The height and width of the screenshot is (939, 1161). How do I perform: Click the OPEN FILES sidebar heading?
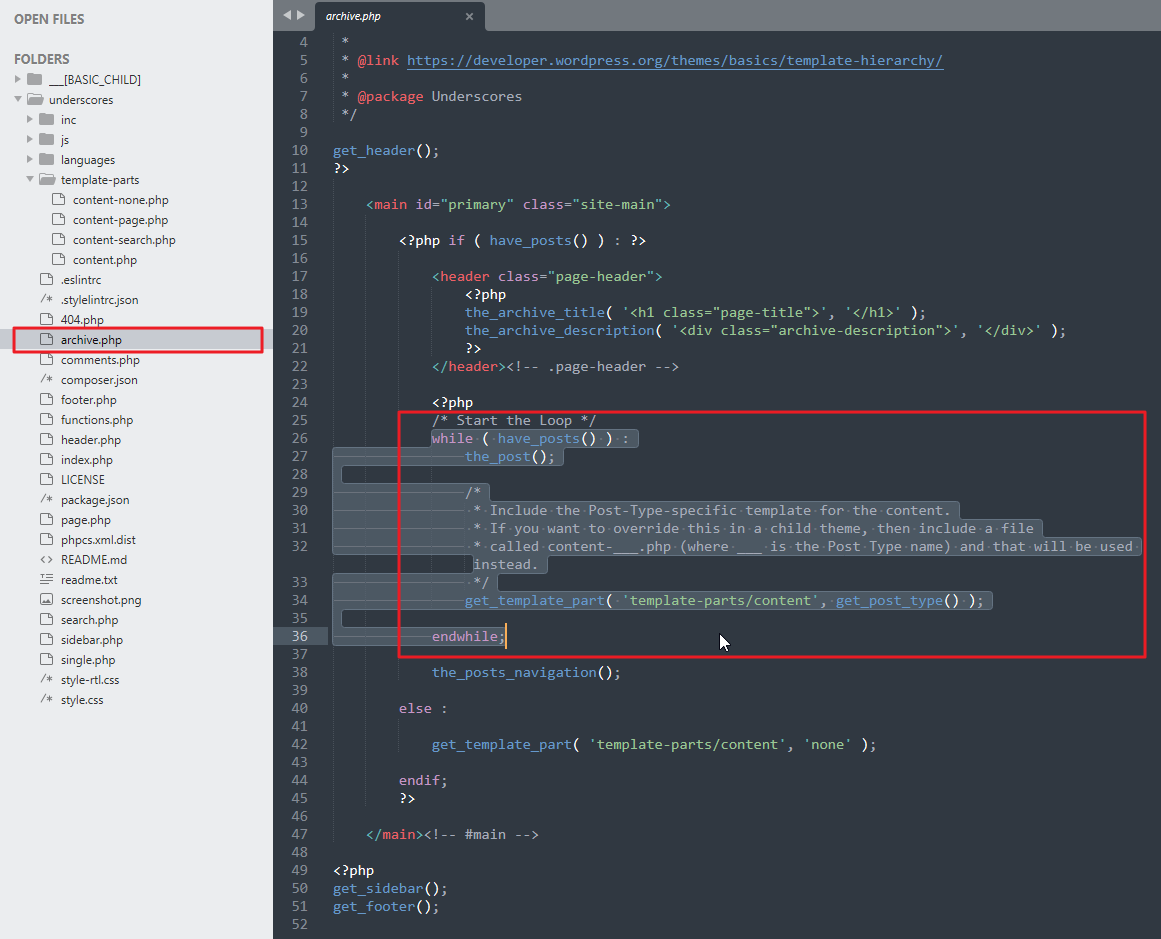click(x=49, y=19)
